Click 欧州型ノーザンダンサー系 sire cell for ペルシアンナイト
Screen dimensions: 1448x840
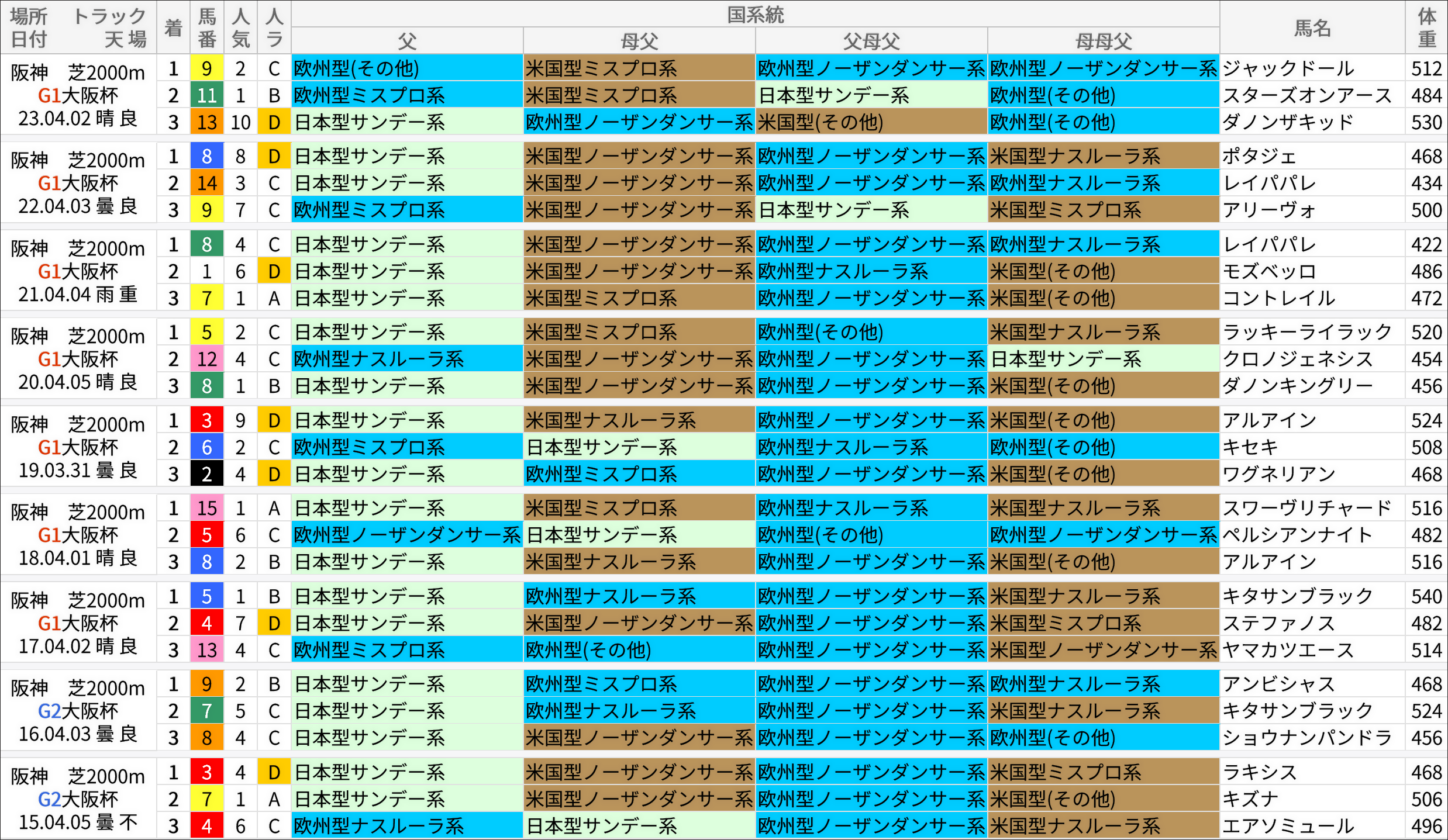[x=407, y=535]
